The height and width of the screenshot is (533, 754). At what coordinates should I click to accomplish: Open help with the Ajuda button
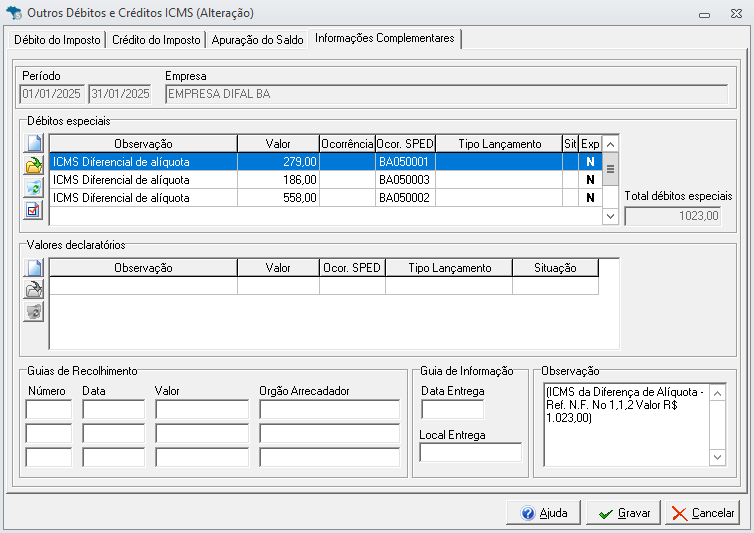click(544, 513)
